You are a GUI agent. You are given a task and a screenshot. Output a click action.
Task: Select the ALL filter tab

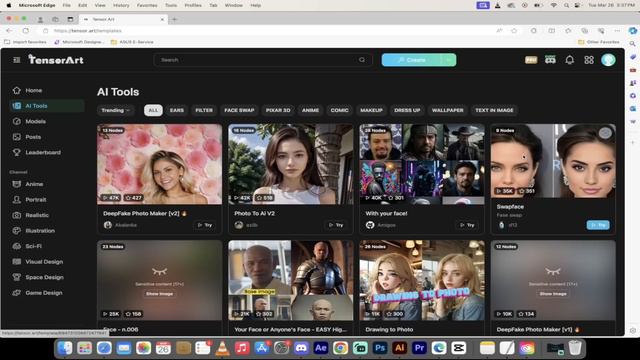153,110
